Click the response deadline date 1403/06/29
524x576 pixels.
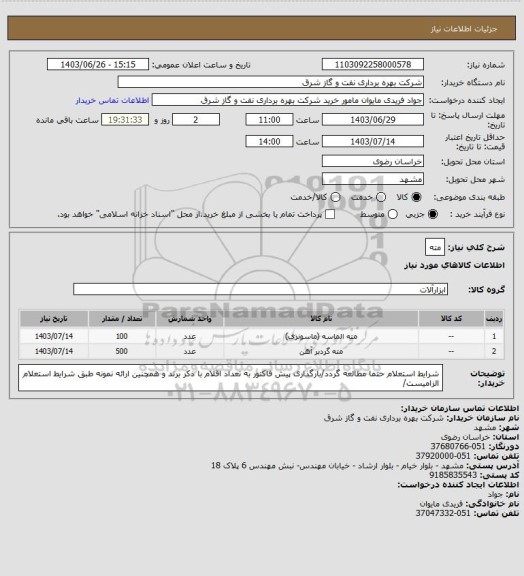[x=373, y=120]
